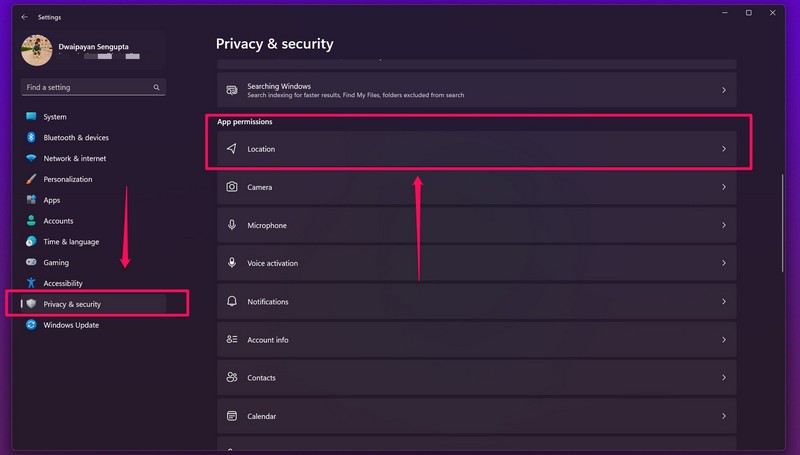Click the Personalization paintbrush icon
Viewport: 800px width, 455px height.
[32, 180]
